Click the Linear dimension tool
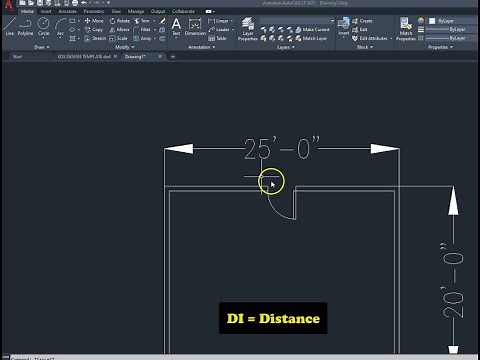480x360 pixels. click(x=218, y=21)
